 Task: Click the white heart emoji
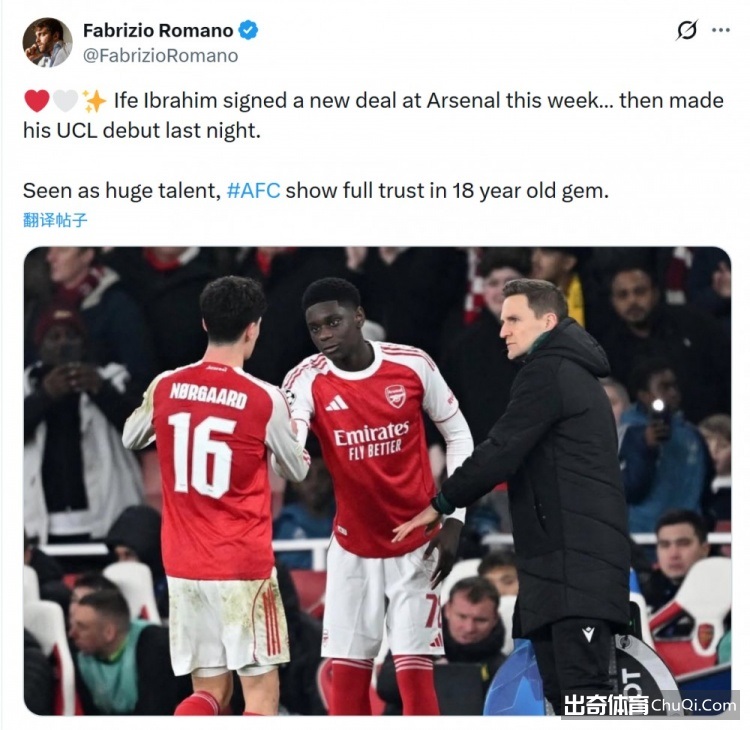point(65,101)
